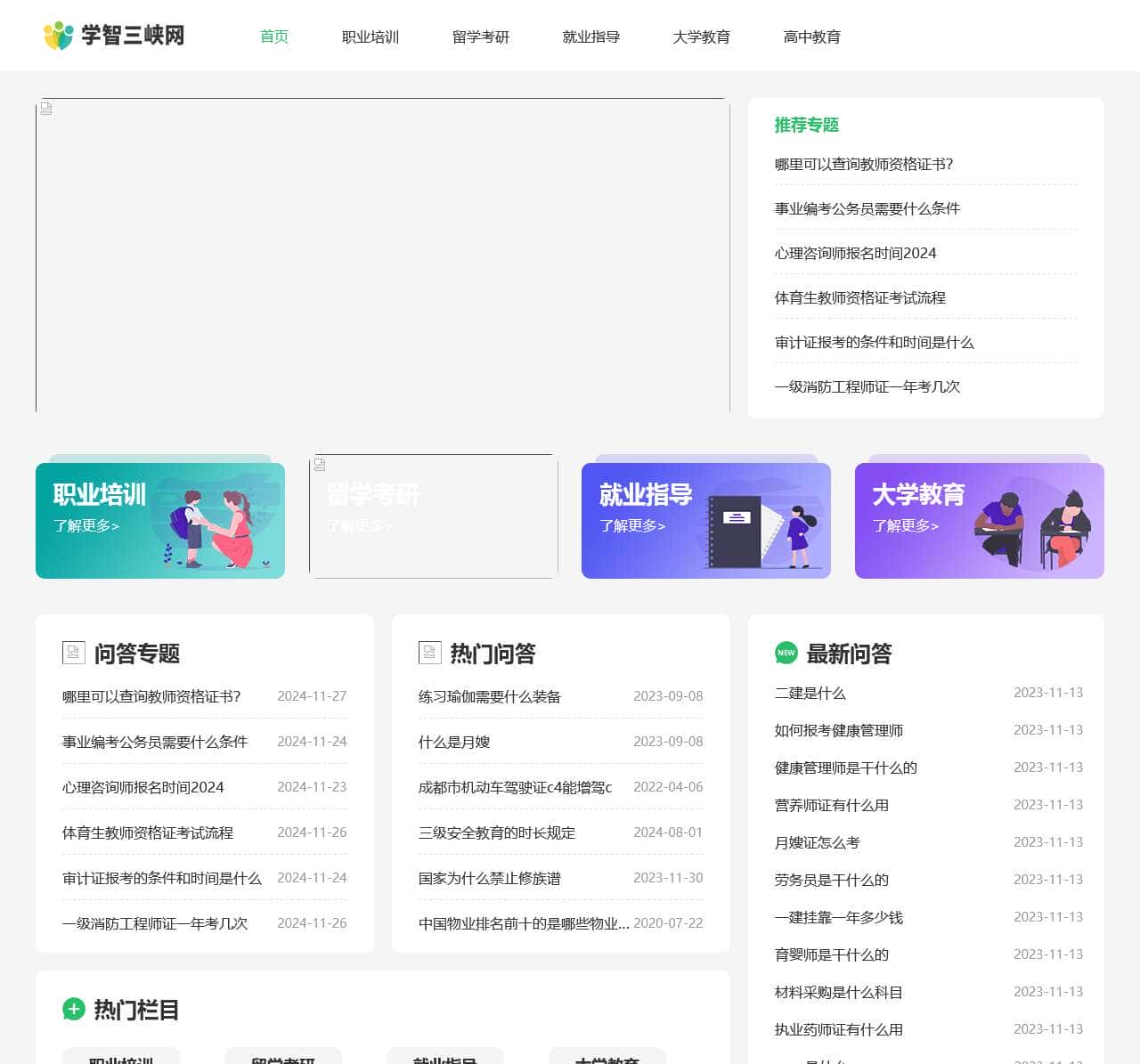Open 就业指导 from the top menu
The width and height of the screenshot is (1140, 1064).
[x=591, y=37]
